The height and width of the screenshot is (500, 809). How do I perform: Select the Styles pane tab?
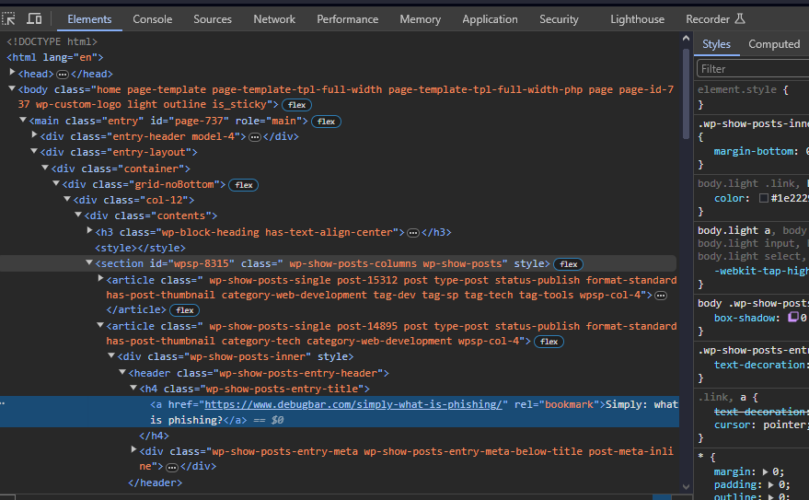coord(716,44)
